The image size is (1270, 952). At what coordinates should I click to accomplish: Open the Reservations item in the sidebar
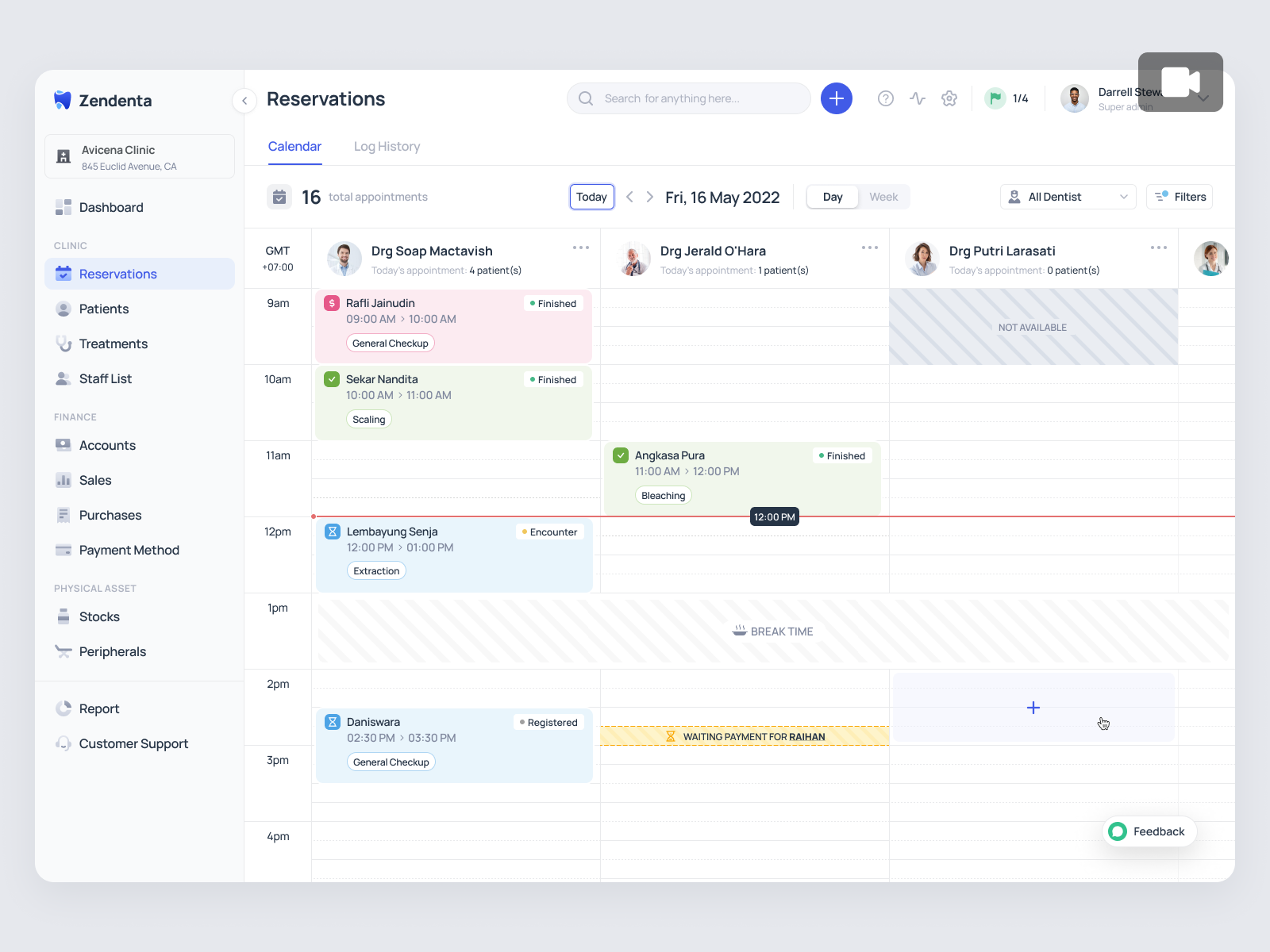[x=117, y=274]
